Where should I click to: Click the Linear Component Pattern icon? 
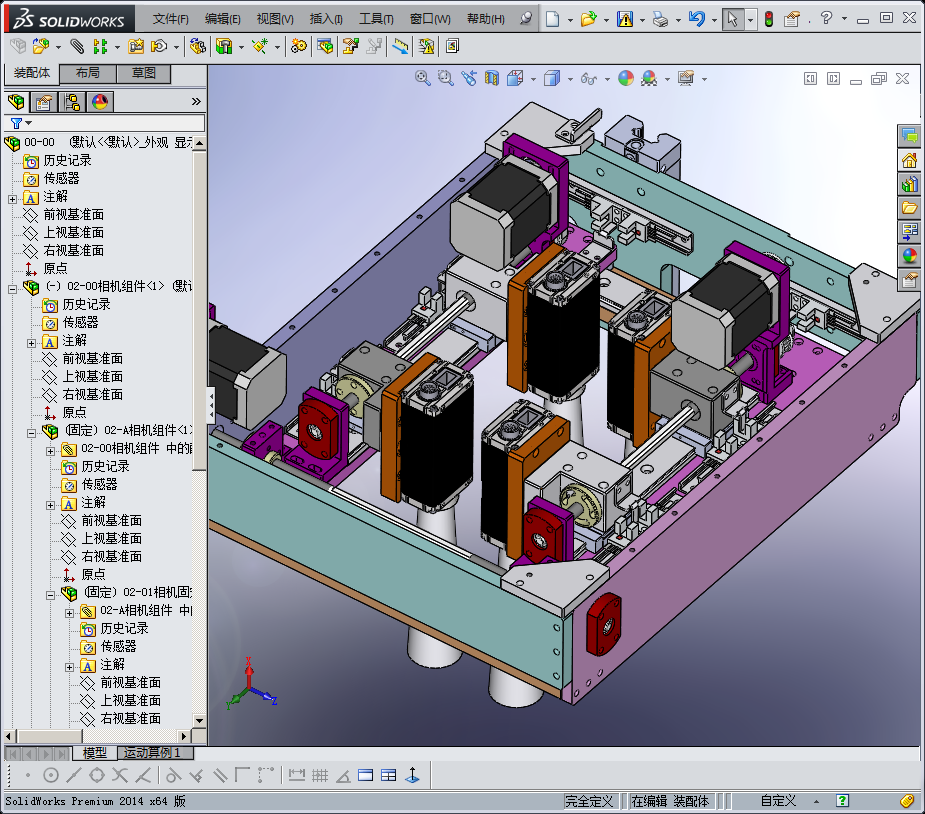point(100,46)
